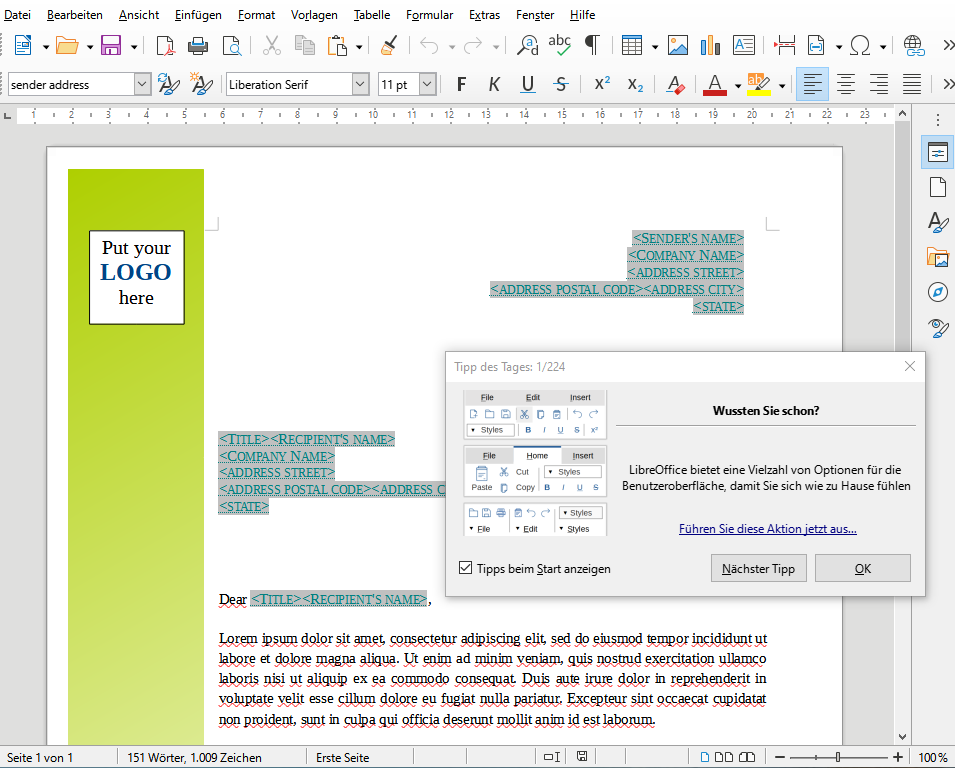Toggle subscript
955x768 pixels.
coord(635,85)
